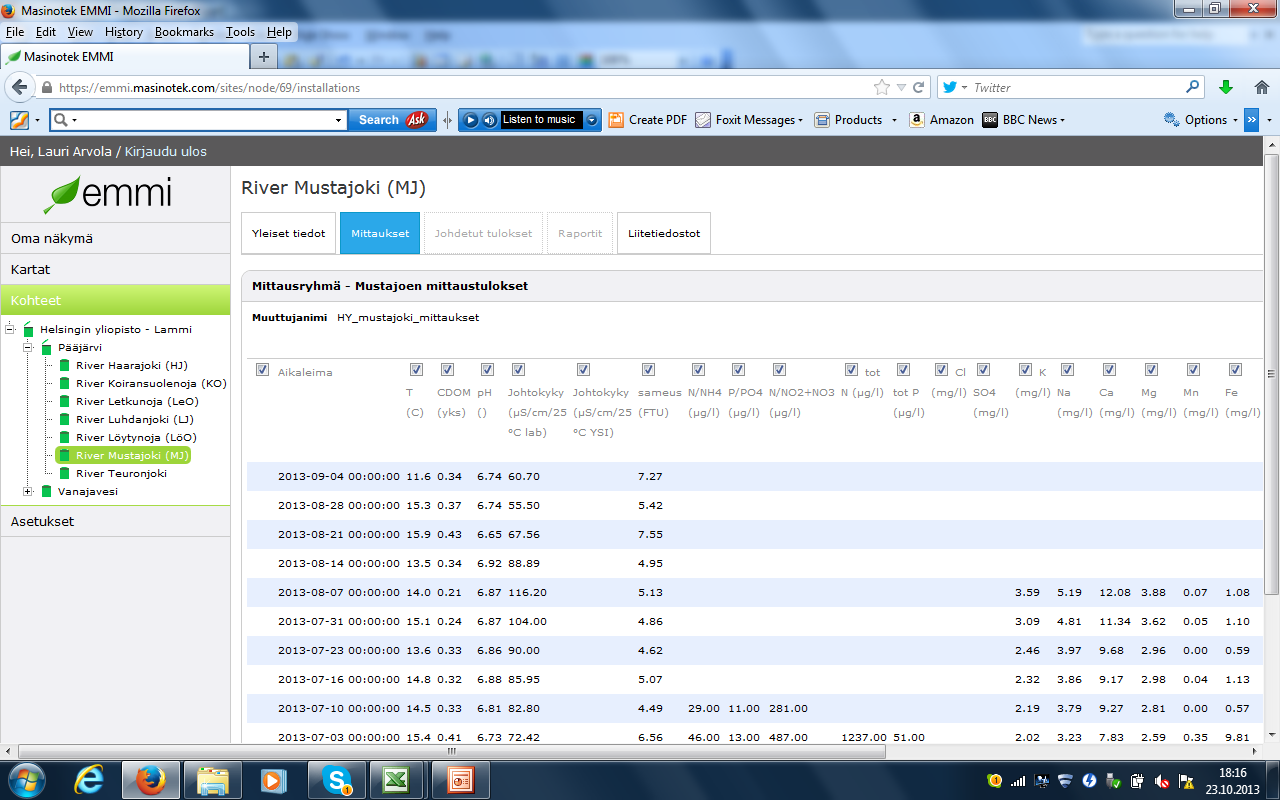Open Excel from the taskbar

pos(397,780)
